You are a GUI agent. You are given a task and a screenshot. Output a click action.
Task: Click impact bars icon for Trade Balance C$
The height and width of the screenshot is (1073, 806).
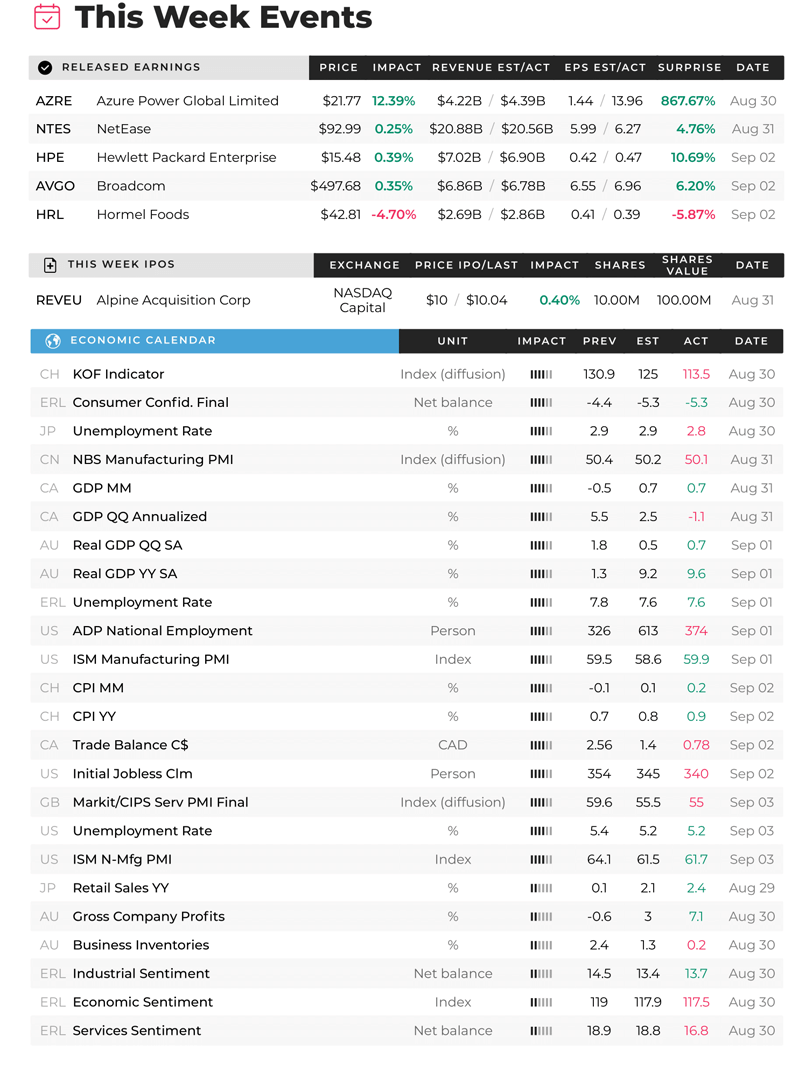point(541,745)
